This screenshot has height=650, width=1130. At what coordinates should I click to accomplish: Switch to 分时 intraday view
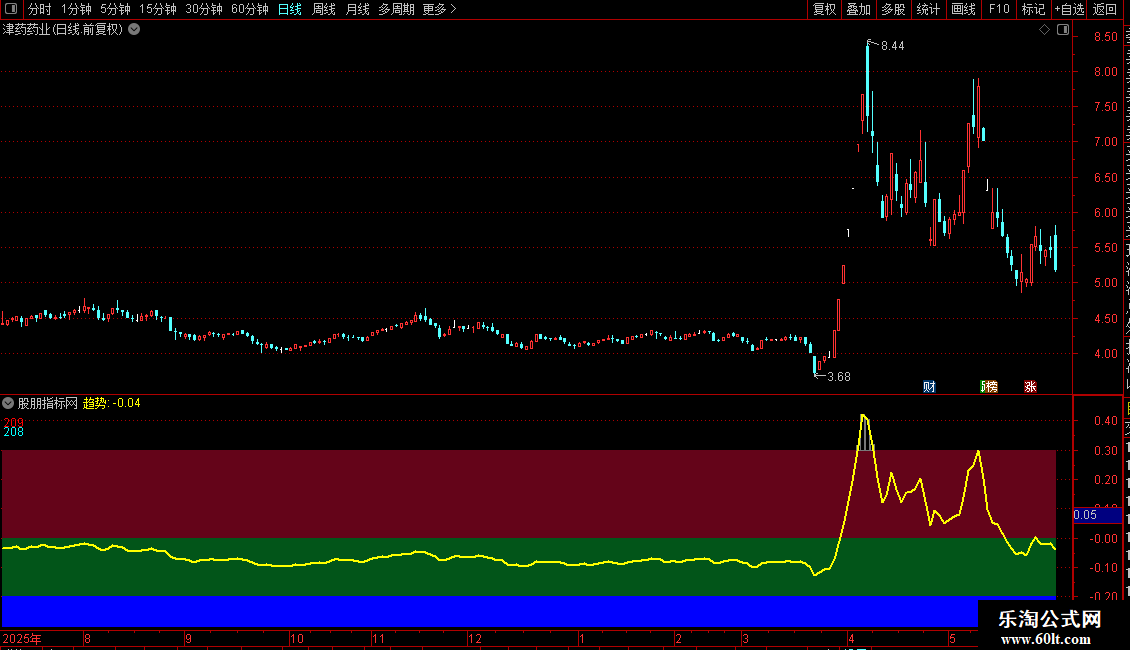tap(40, 9)
